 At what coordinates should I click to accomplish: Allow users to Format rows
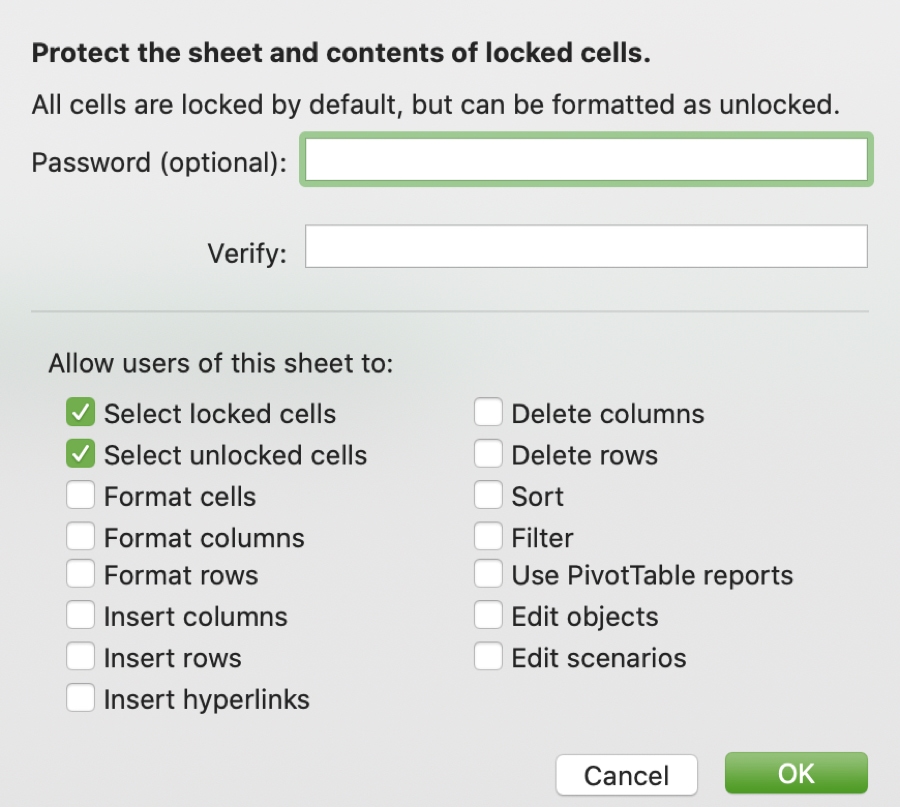coord(80,573)
